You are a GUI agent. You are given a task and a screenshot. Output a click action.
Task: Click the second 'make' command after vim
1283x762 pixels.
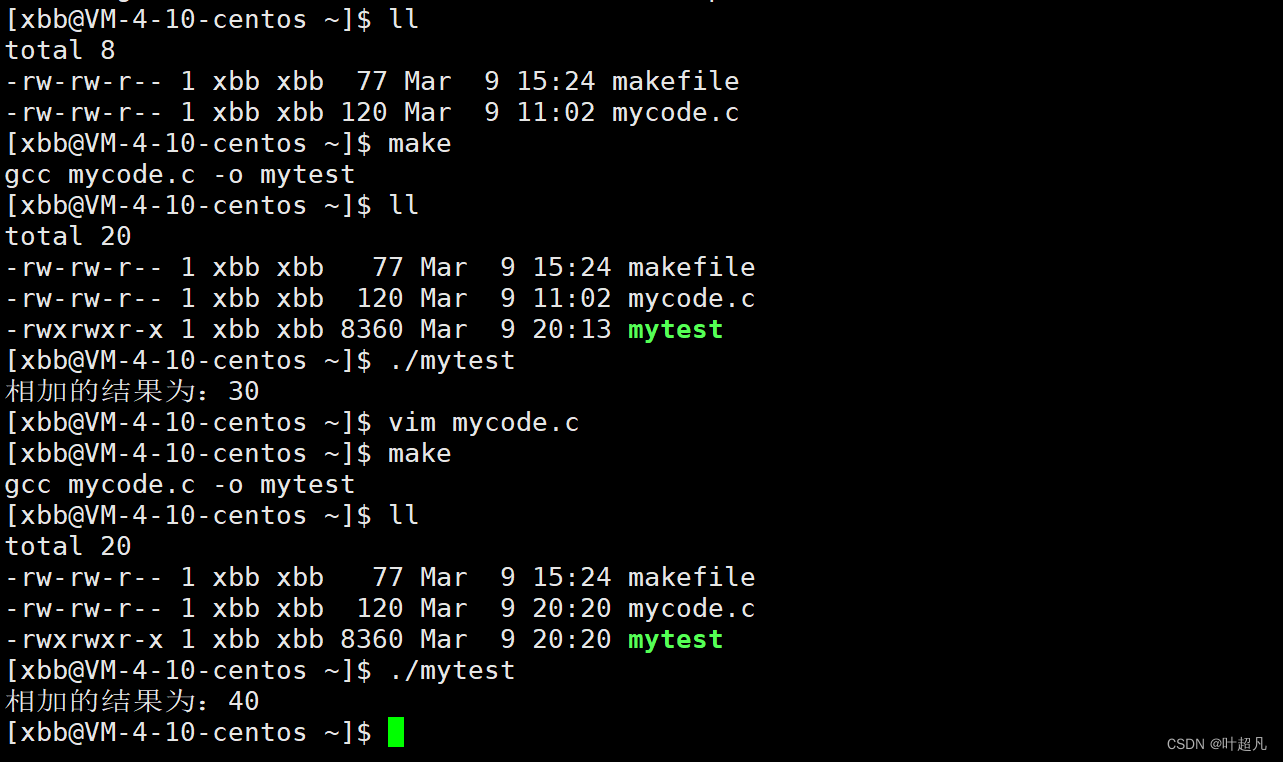tap(420, 453)
